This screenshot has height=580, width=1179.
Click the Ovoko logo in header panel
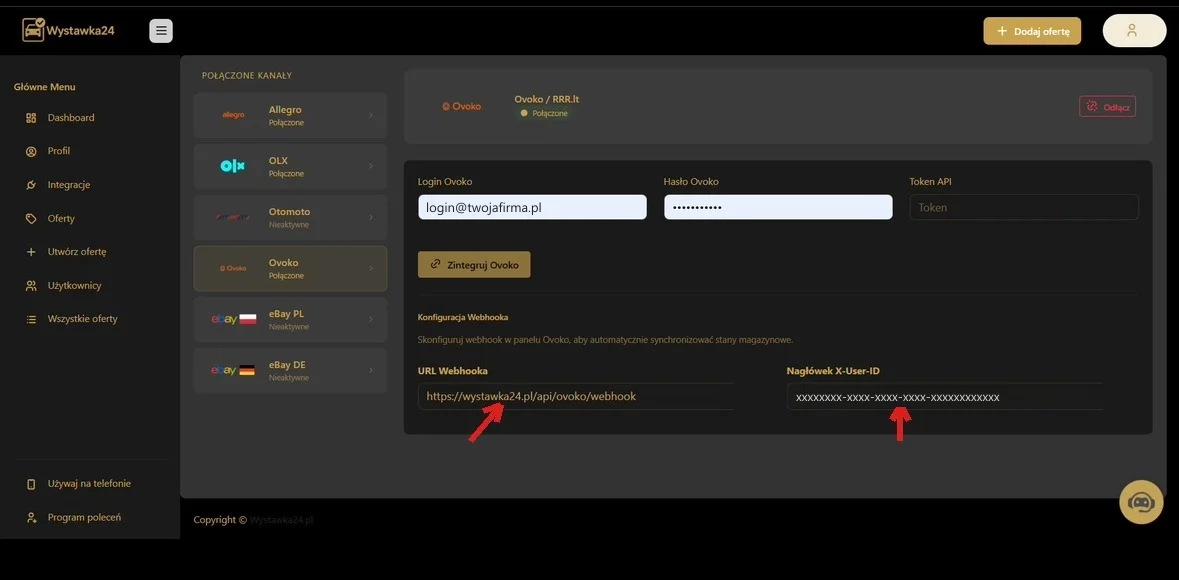[x=462, y=107]
